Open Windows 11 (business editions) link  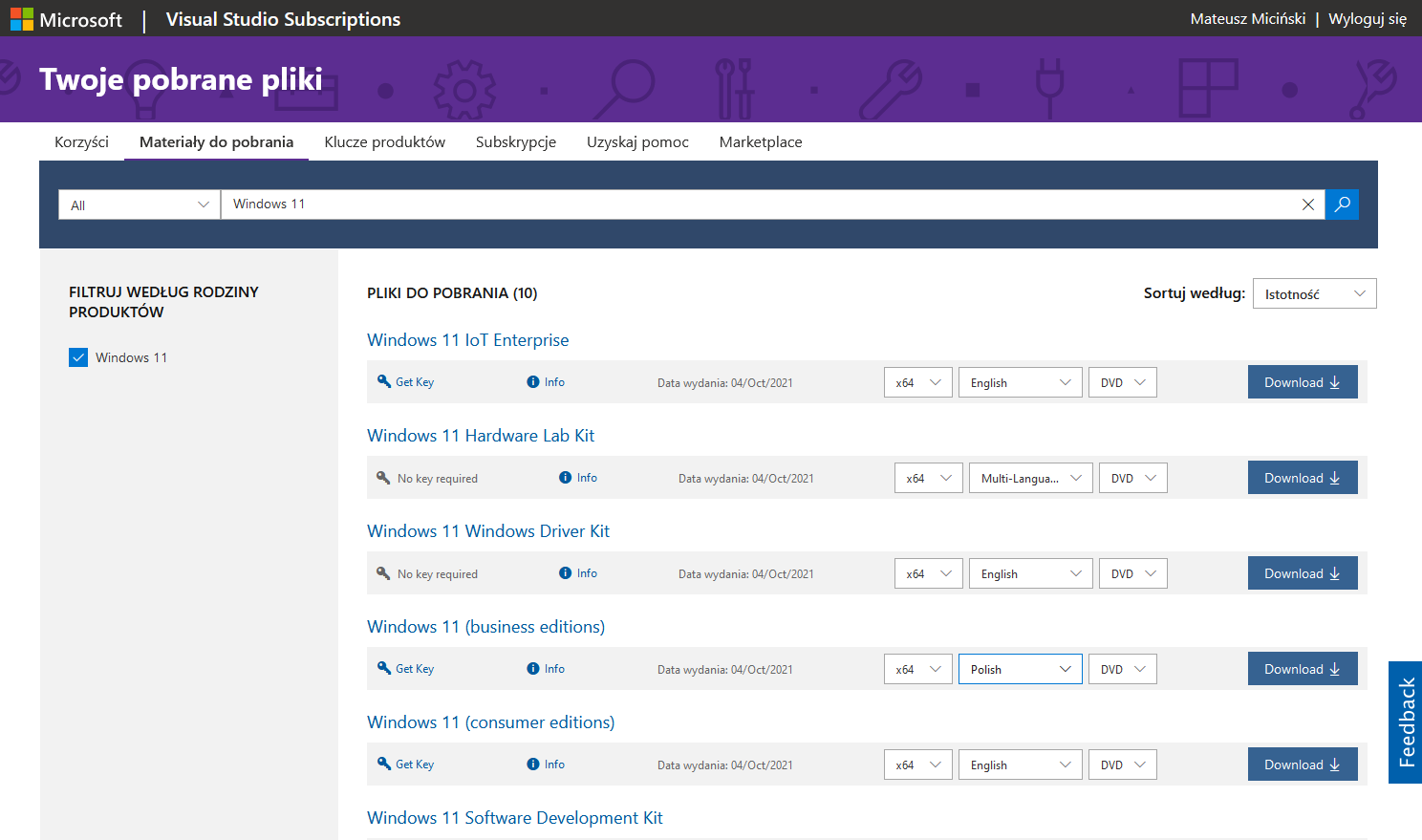(485, 627)
